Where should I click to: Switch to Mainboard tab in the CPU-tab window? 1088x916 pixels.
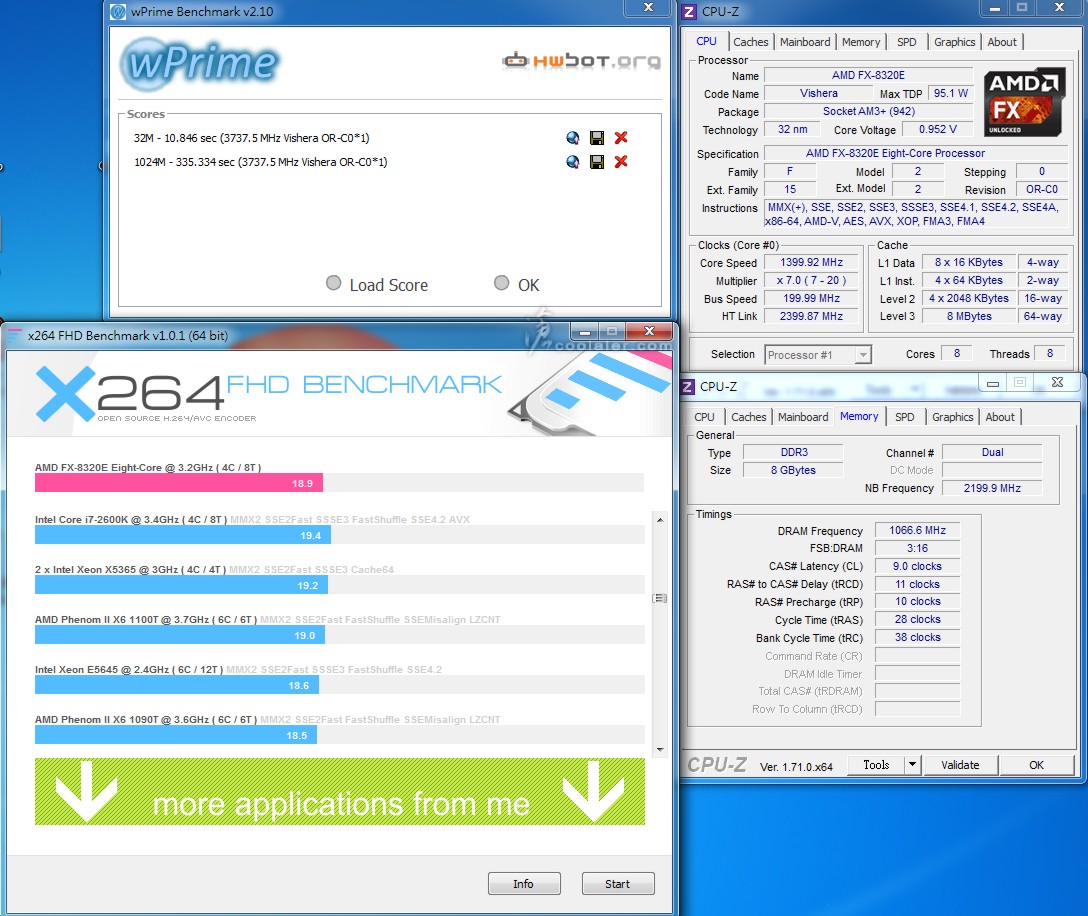coord(805,42)
